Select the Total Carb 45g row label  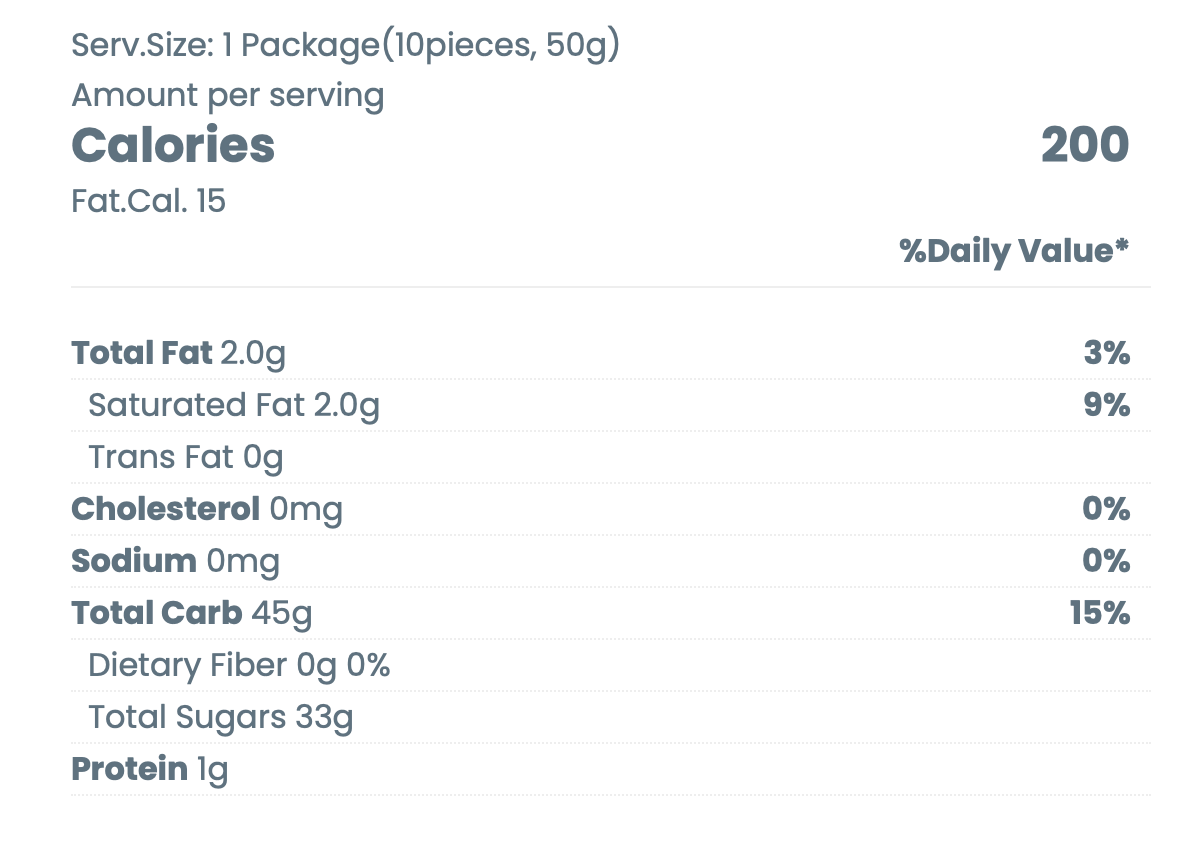(x=192, y=613)
